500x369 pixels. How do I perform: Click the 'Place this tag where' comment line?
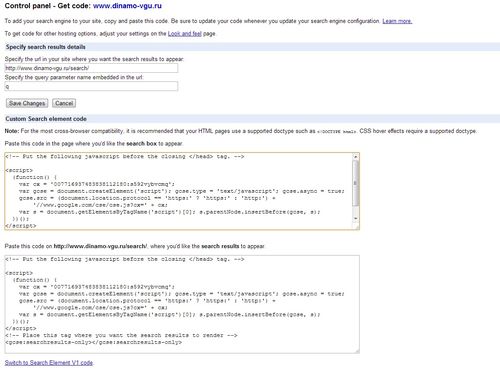pyautogui.click(x=121, y=335)
